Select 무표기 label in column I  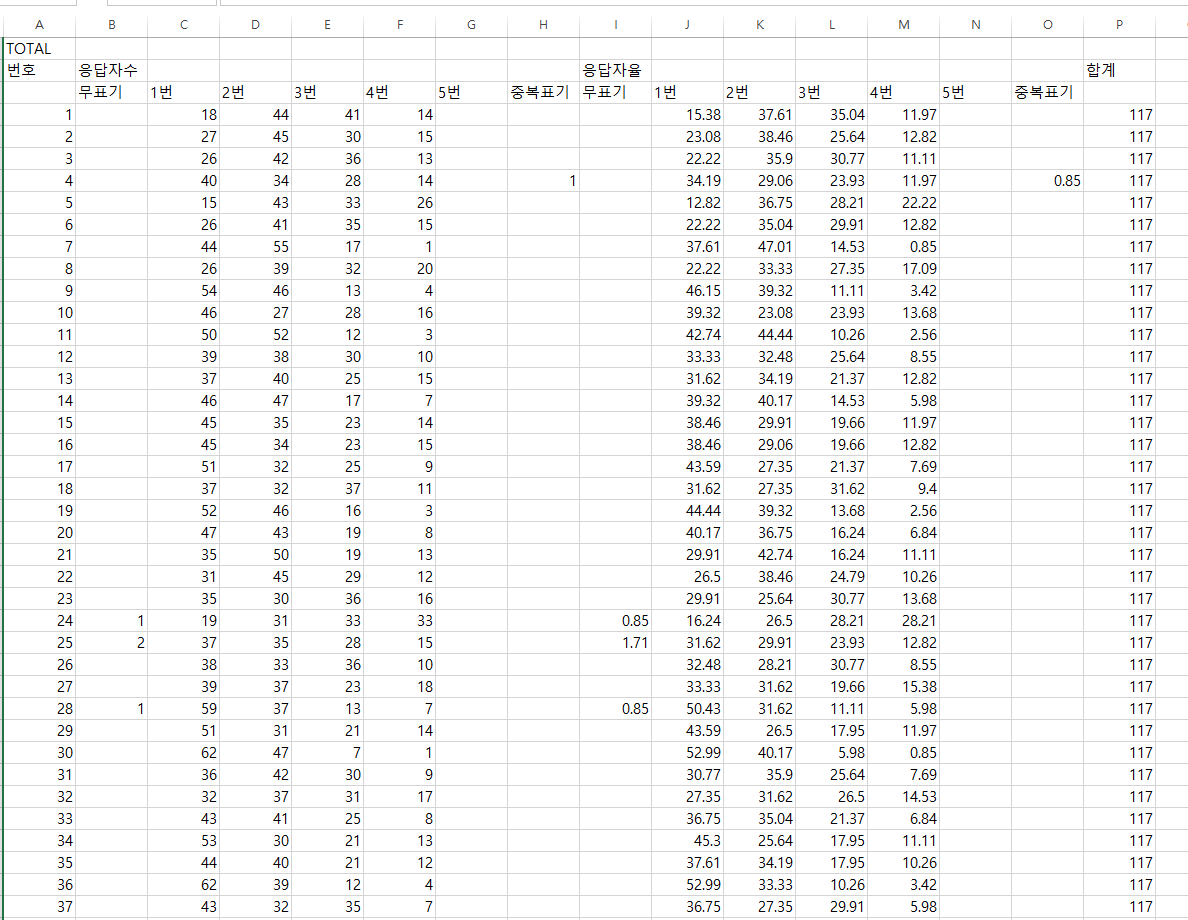click(x=615, y=92)
